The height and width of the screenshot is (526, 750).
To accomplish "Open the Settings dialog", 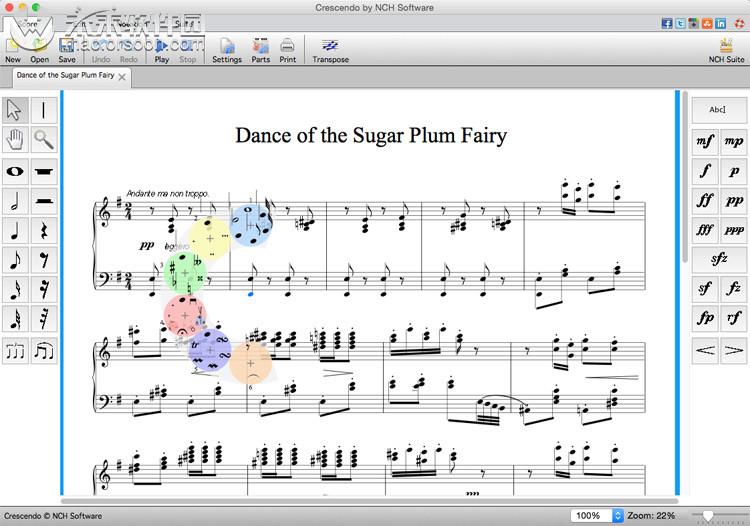I will tap(227, 51).
